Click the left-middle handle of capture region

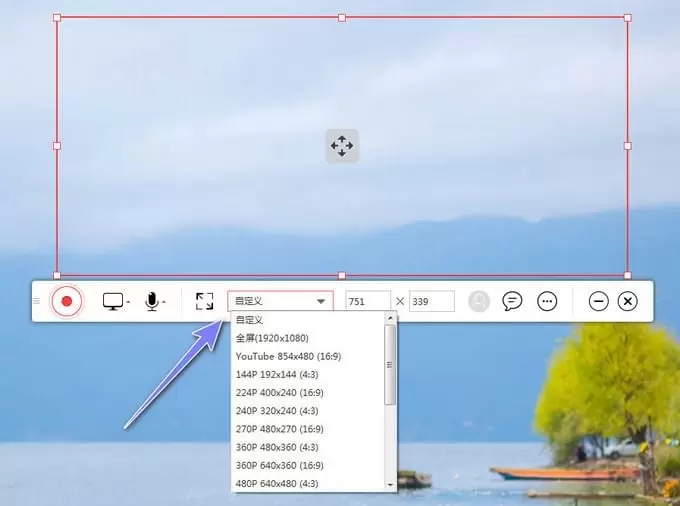[57, 146]
